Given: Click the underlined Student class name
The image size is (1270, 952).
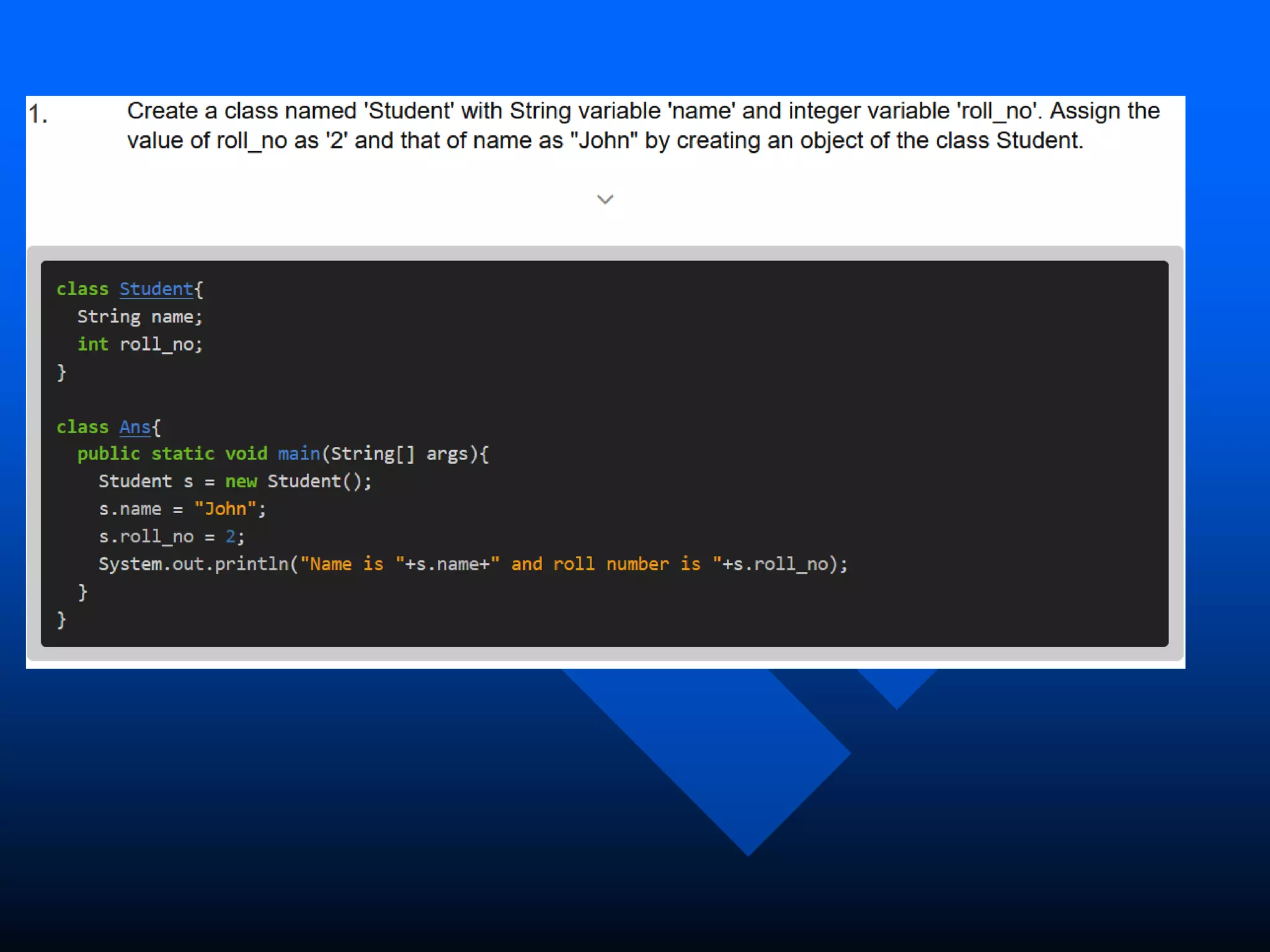Looking at the screenshot, I should click(156, 289).
